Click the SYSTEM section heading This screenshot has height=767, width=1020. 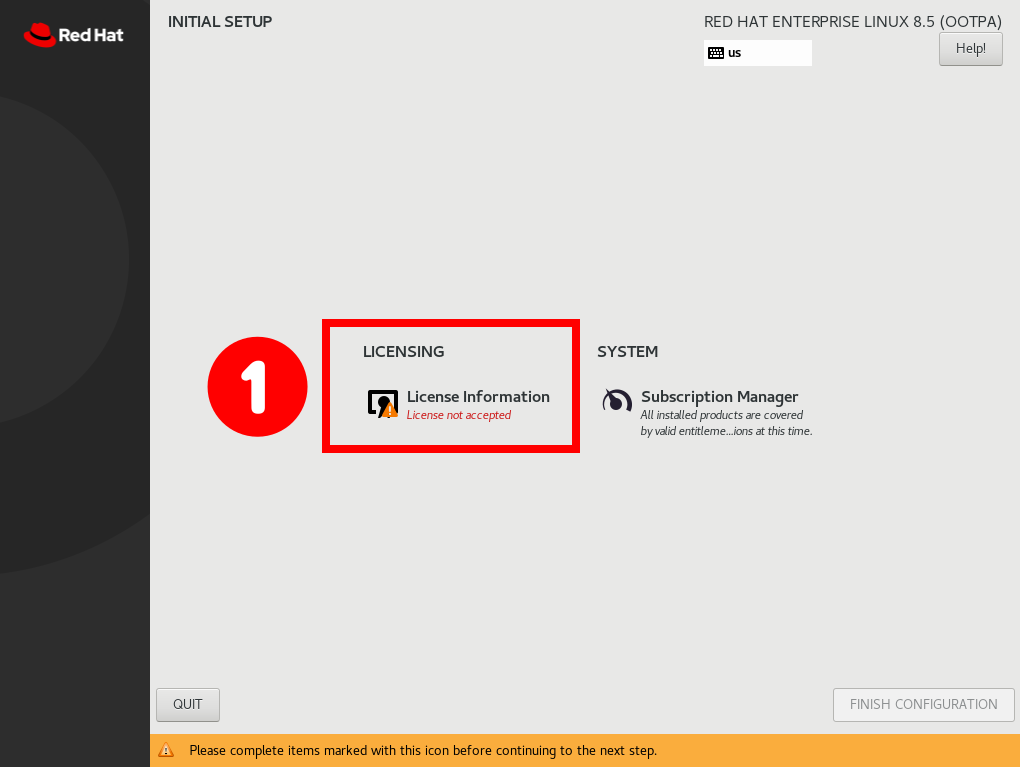click(x=628, y=352)
